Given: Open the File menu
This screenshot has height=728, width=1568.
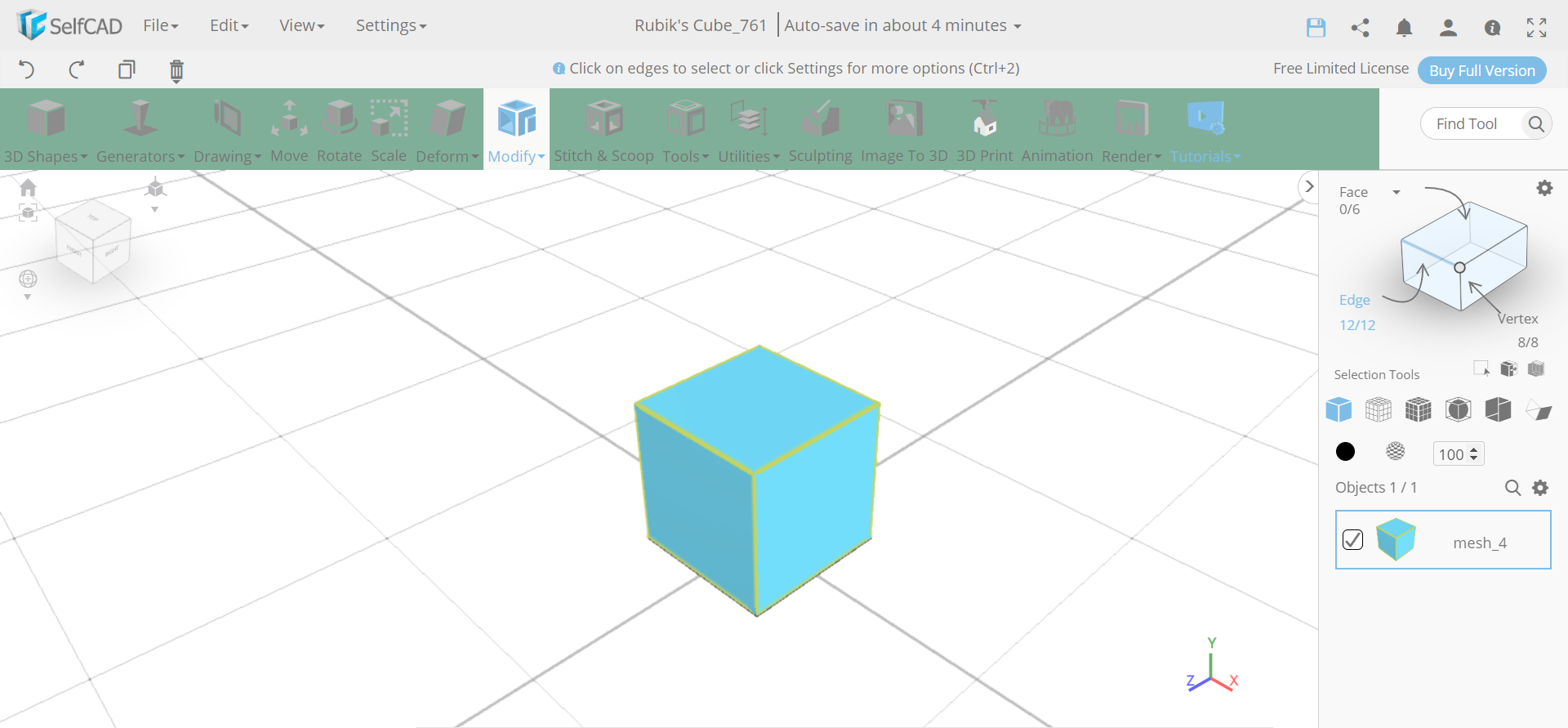Looking at the screenshot, I should point(160,25).
